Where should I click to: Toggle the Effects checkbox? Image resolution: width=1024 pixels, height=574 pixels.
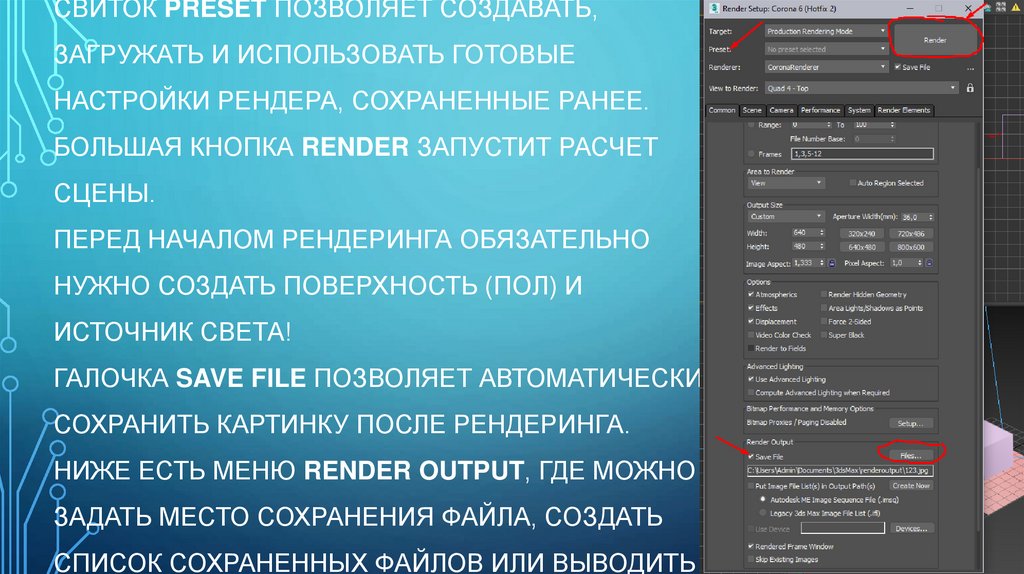[x=751, y=308]
